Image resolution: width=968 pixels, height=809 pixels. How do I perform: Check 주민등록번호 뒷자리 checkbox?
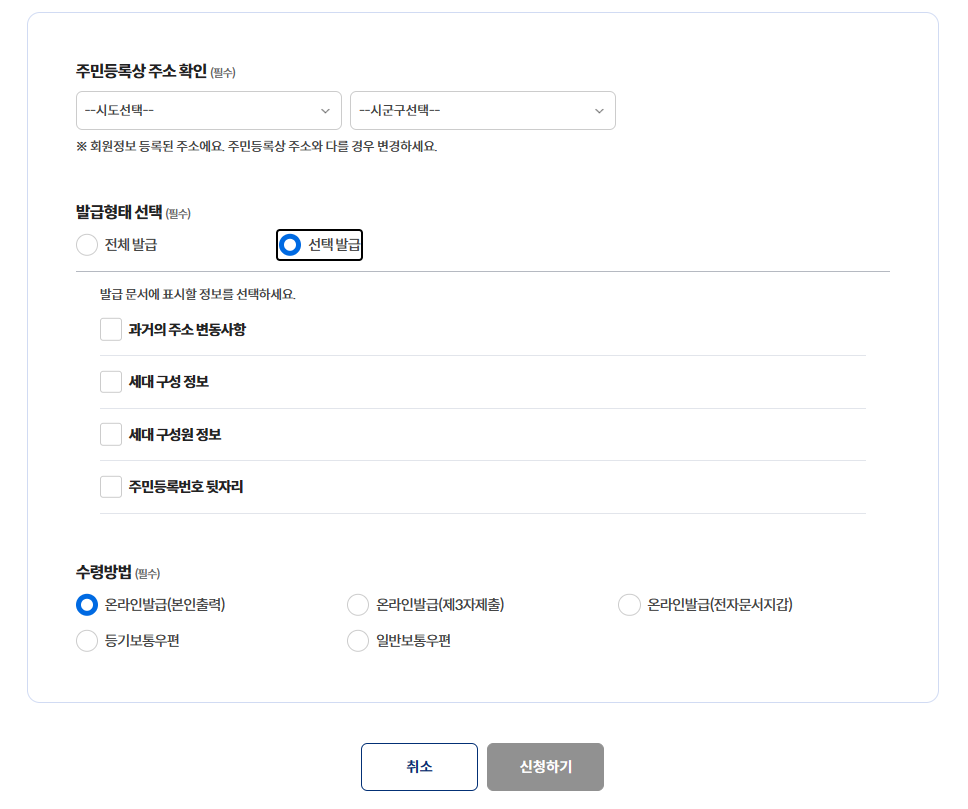click(111, 487)
